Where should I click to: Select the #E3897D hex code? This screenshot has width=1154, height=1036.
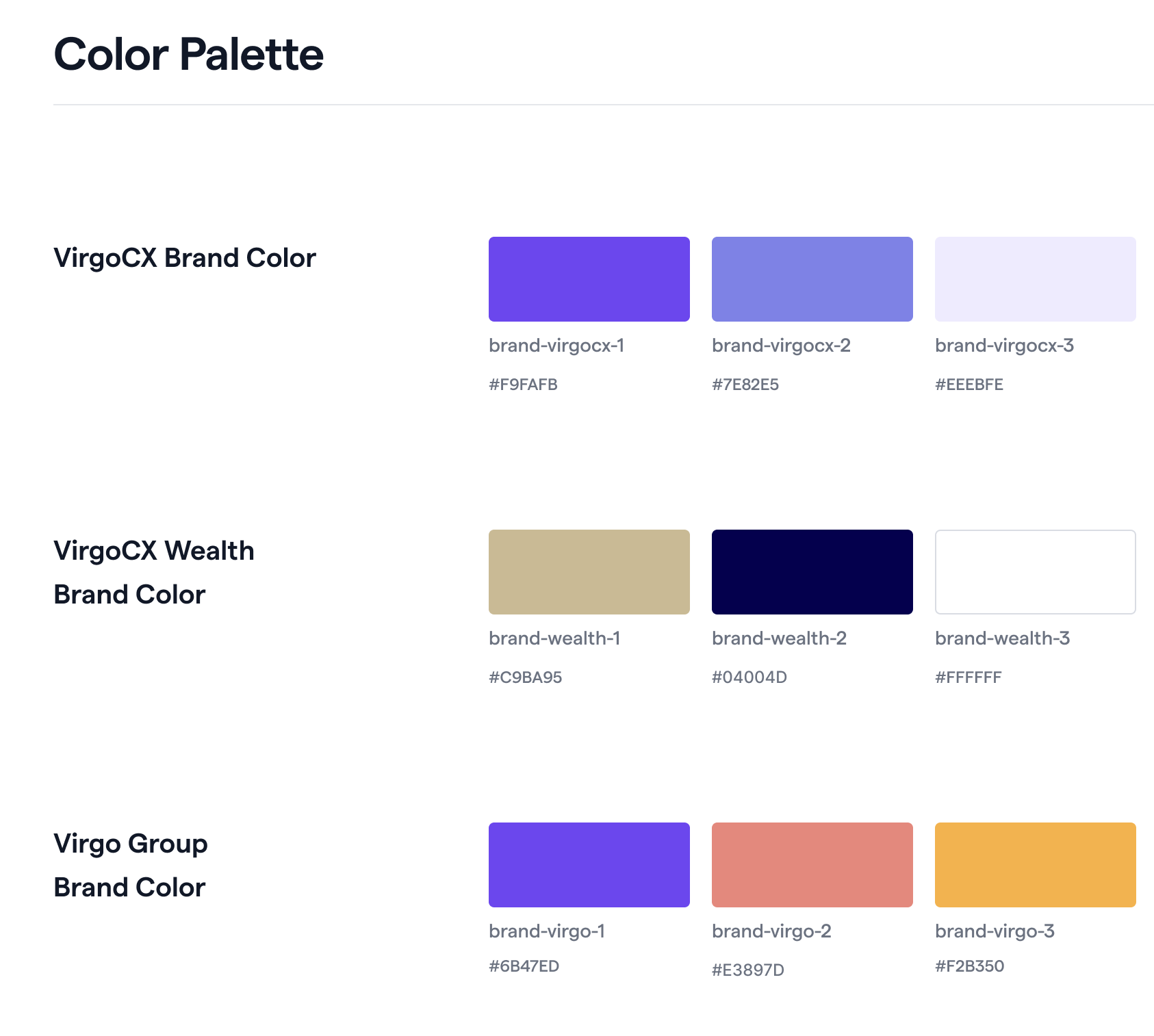point(748,970)
